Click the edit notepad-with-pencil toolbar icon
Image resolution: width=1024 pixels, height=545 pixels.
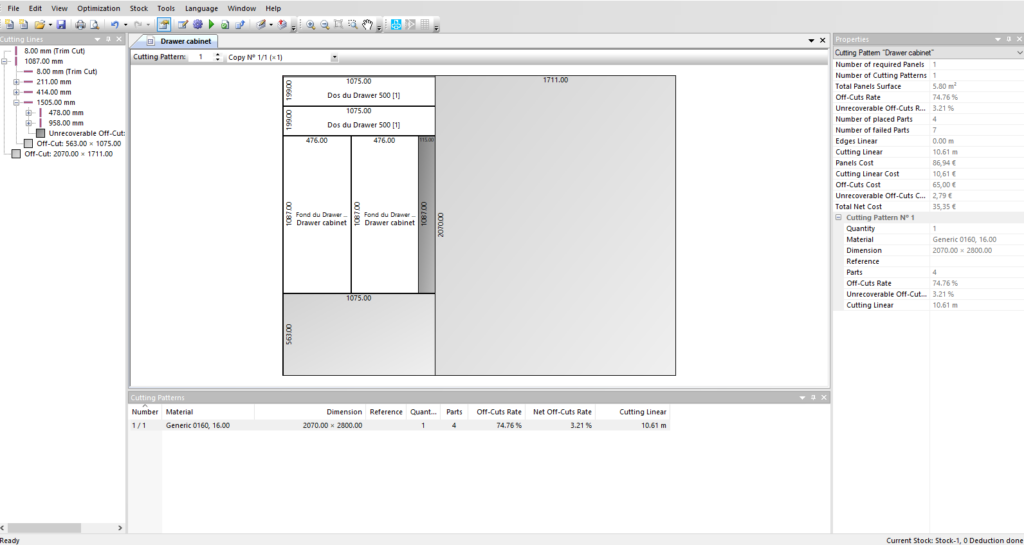coord(183,25)
